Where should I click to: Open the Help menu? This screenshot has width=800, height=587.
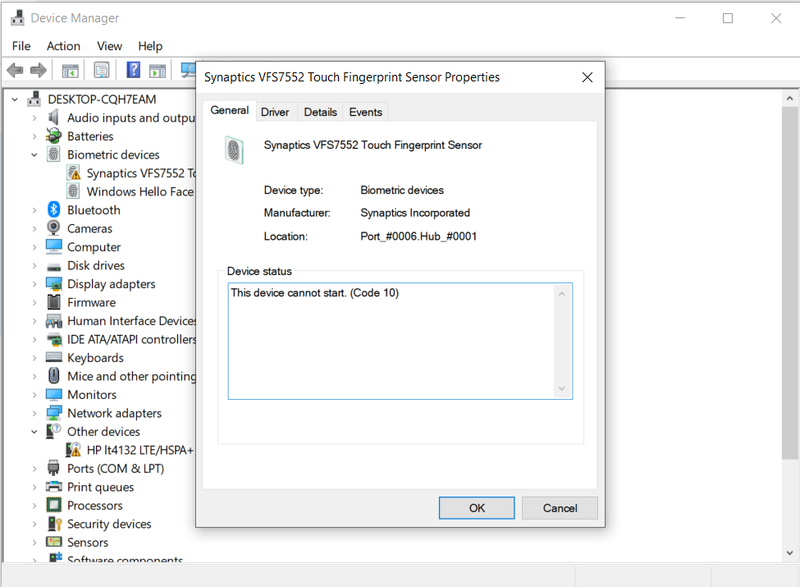click(x=150, y=46)
